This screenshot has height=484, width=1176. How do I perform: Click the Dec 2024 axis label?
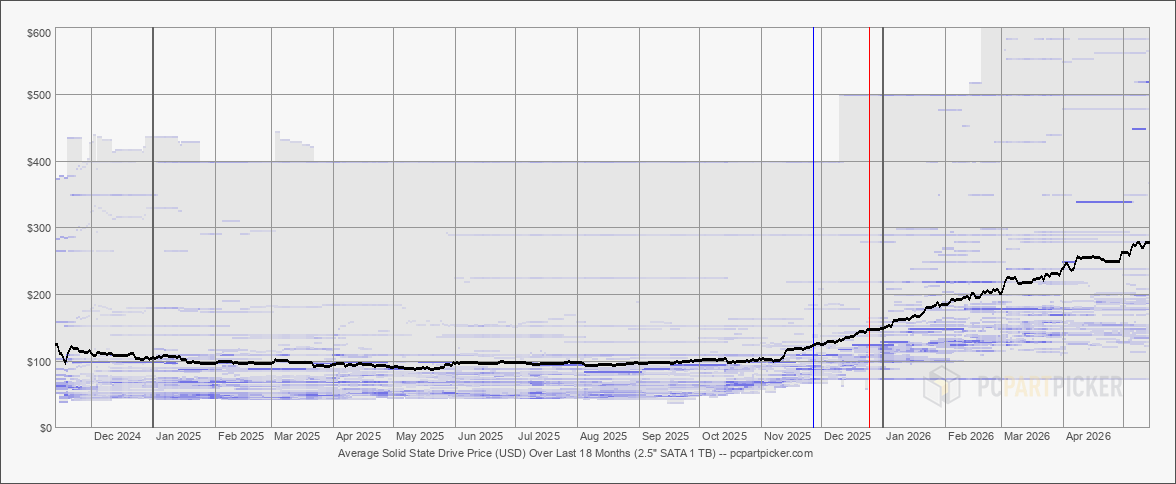pyautogui.click(x=116, y=436)
